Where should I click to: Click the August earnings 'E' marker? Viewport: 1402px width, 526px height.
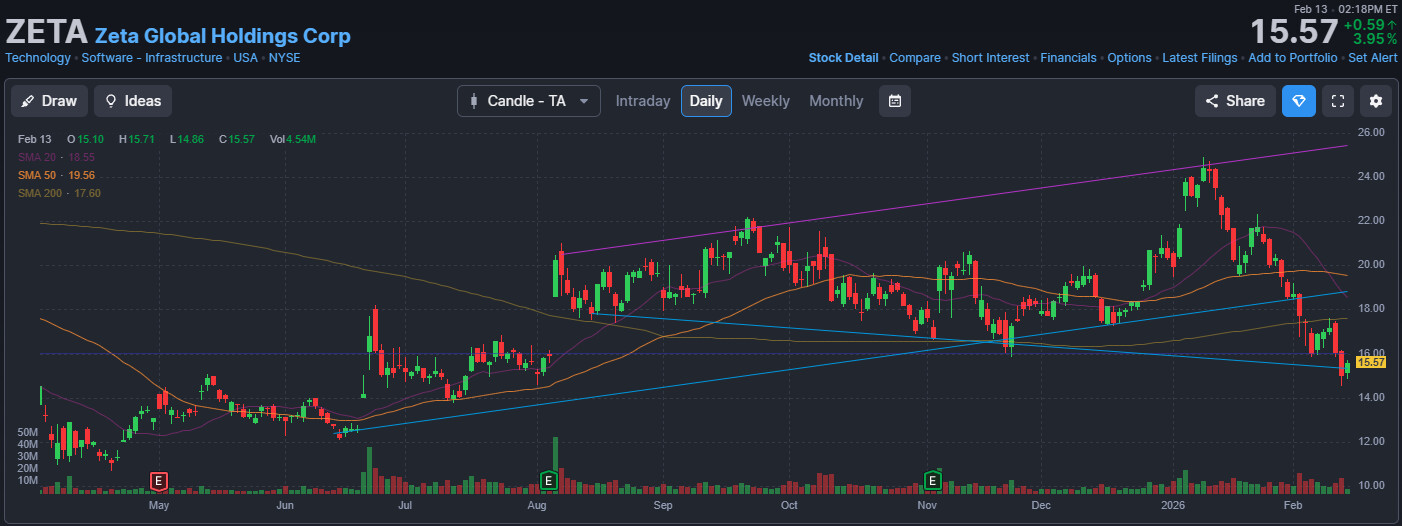coord(548,481)
